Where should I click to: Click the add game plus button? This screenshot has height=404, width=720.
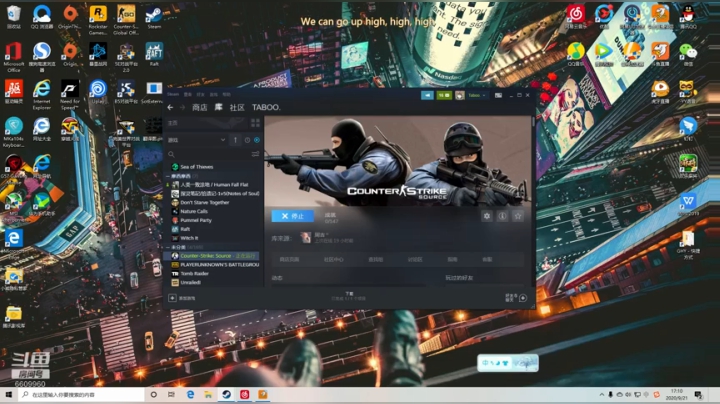pos(172,298)
